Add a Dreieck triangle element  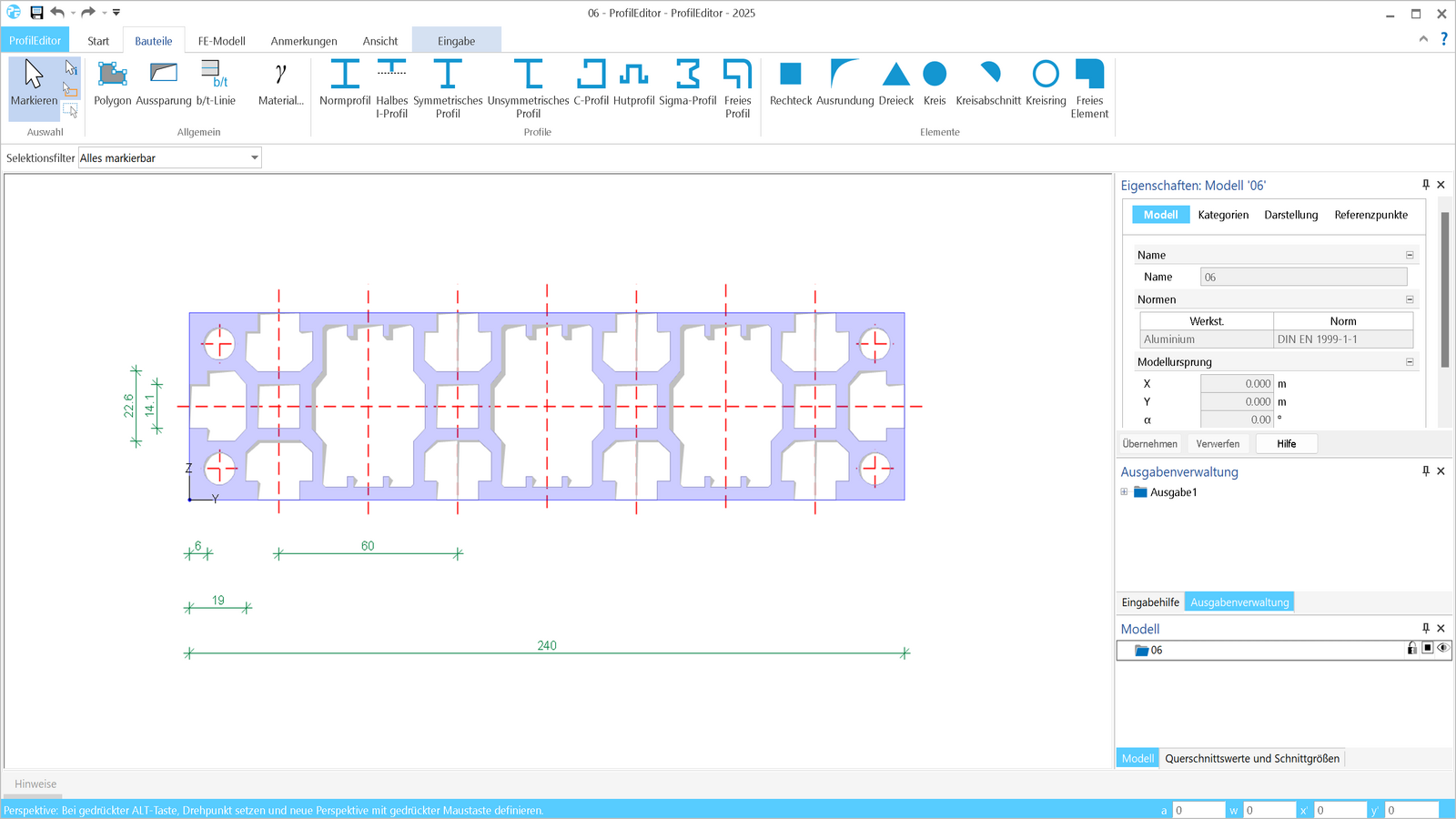point(895,84)
